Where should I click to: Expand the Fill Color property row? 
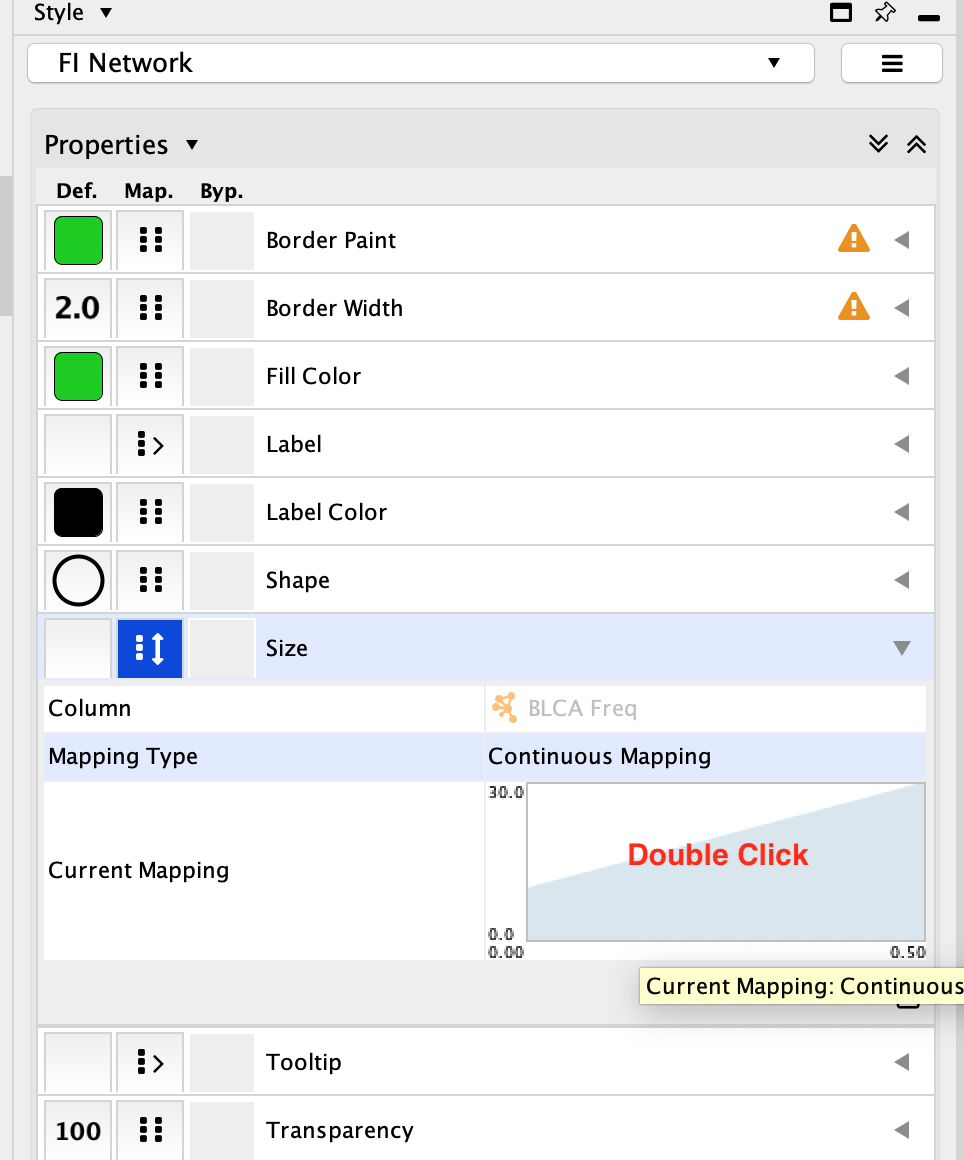pos(901,376)
